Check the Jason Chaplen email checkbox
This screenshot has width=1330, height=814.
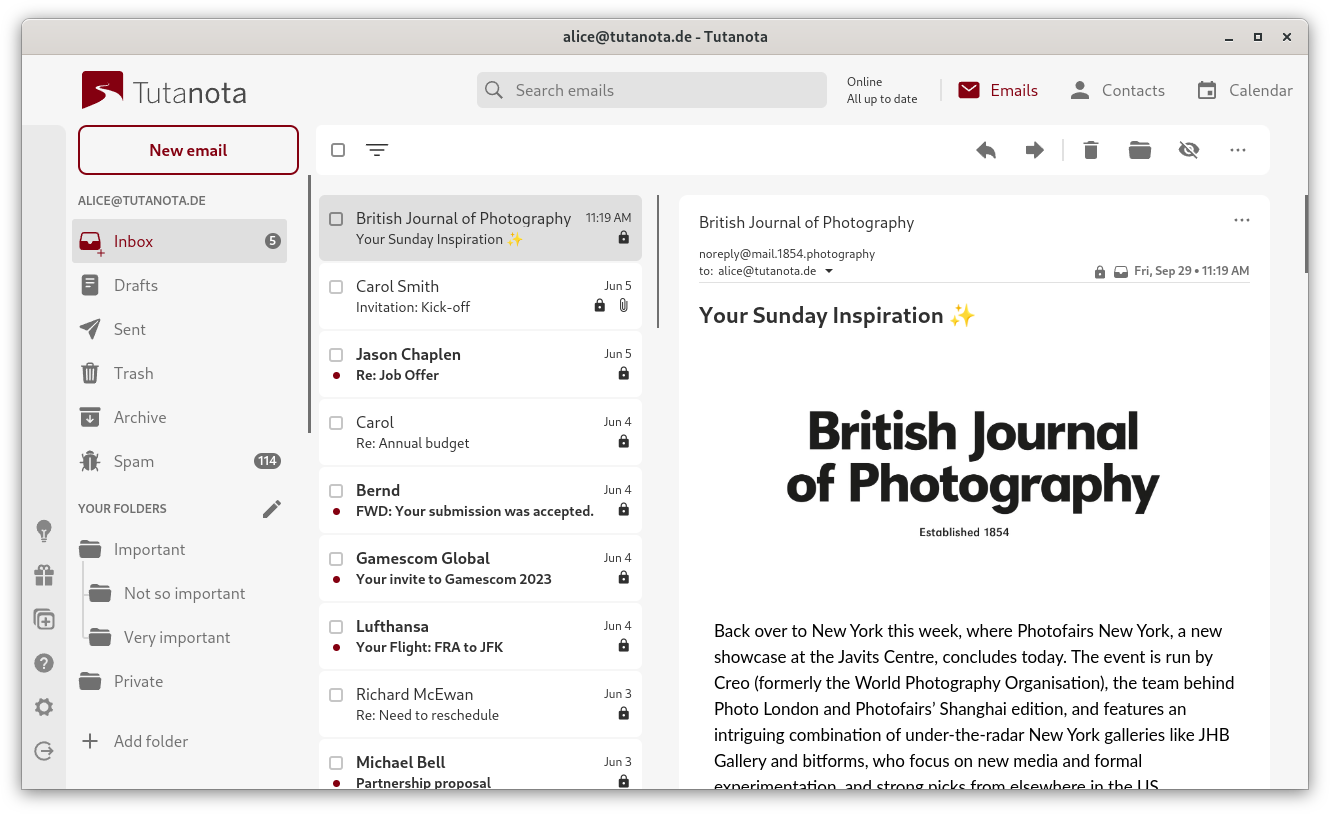[336, 354]
